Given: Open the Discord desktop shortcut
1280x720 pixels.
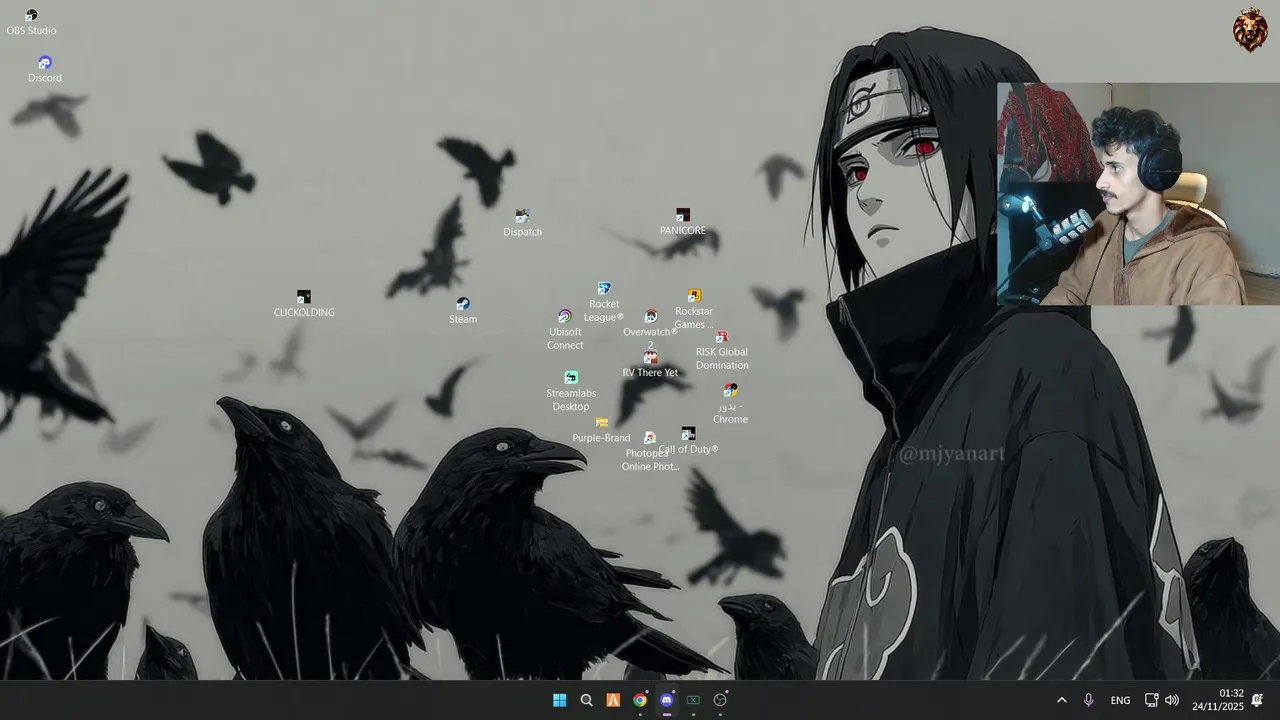Looking at the screenshot, I should [x=44, y=69].
